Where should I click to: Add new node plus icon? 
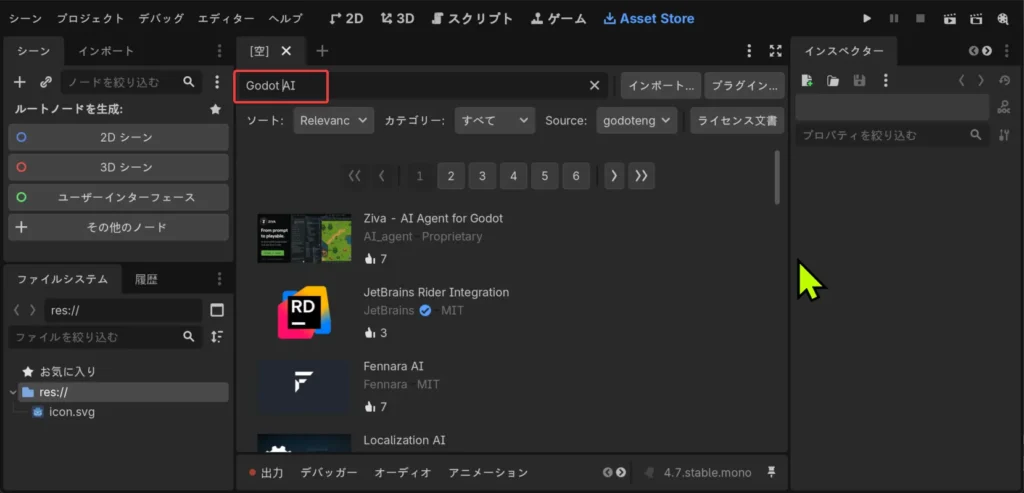pyautogui.click(x=20, y=82)
